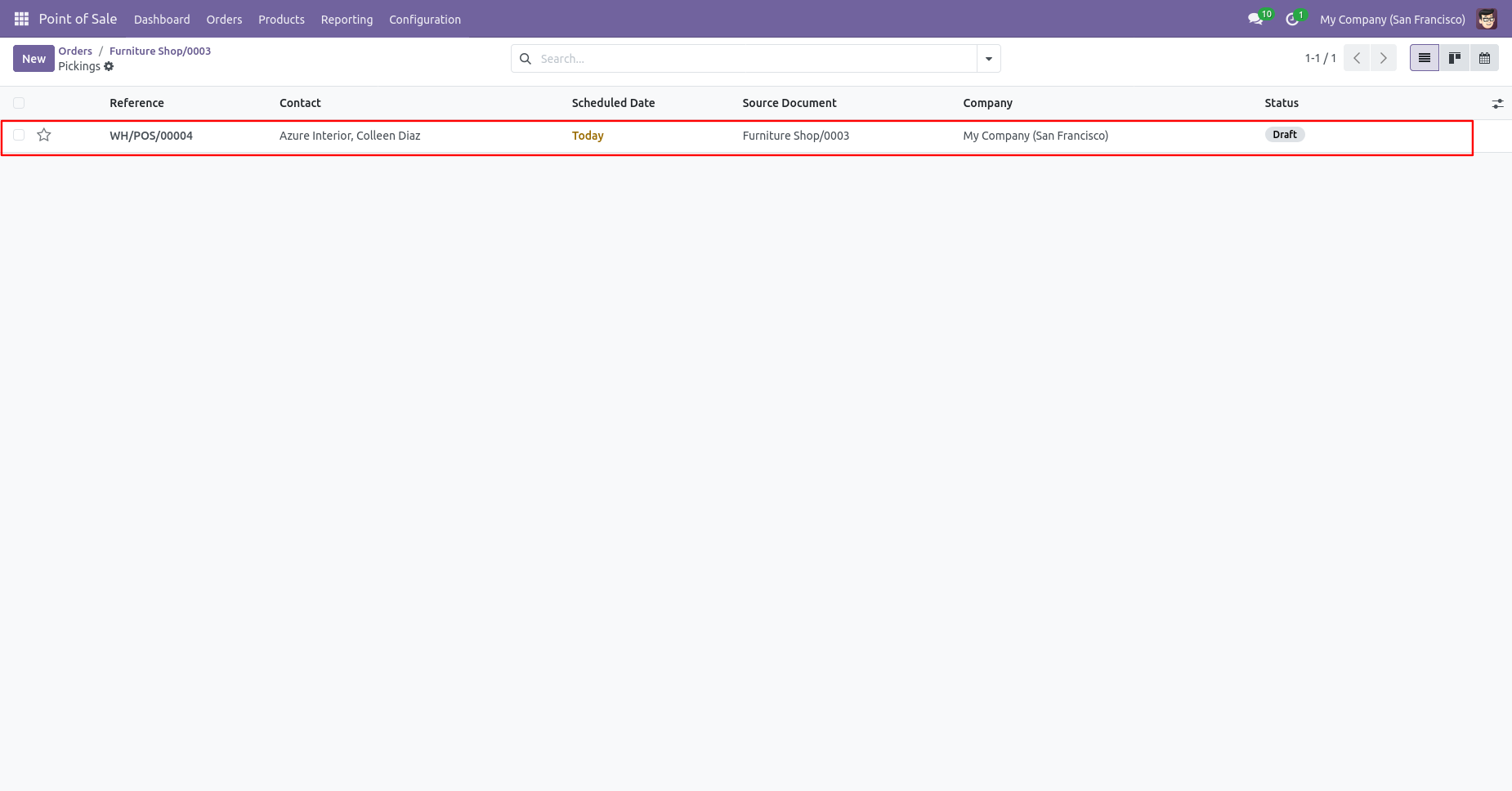
Task: Open company switcher My Company (San Francisco)
Action: pos(1393,19)
